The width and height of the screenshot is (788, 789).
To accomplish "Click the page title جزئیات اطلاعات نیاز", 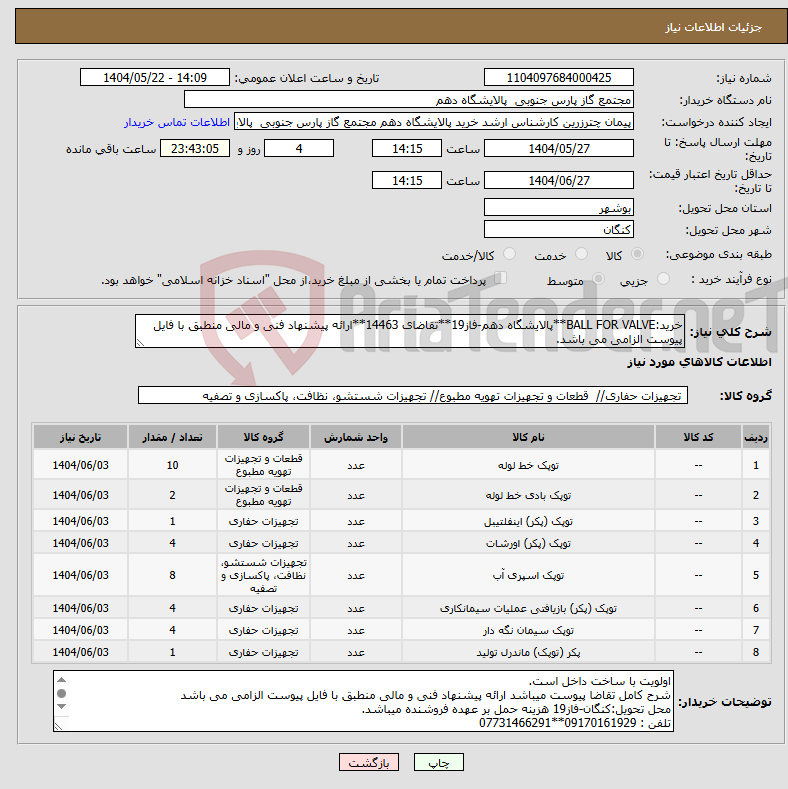I will point(714,27).
